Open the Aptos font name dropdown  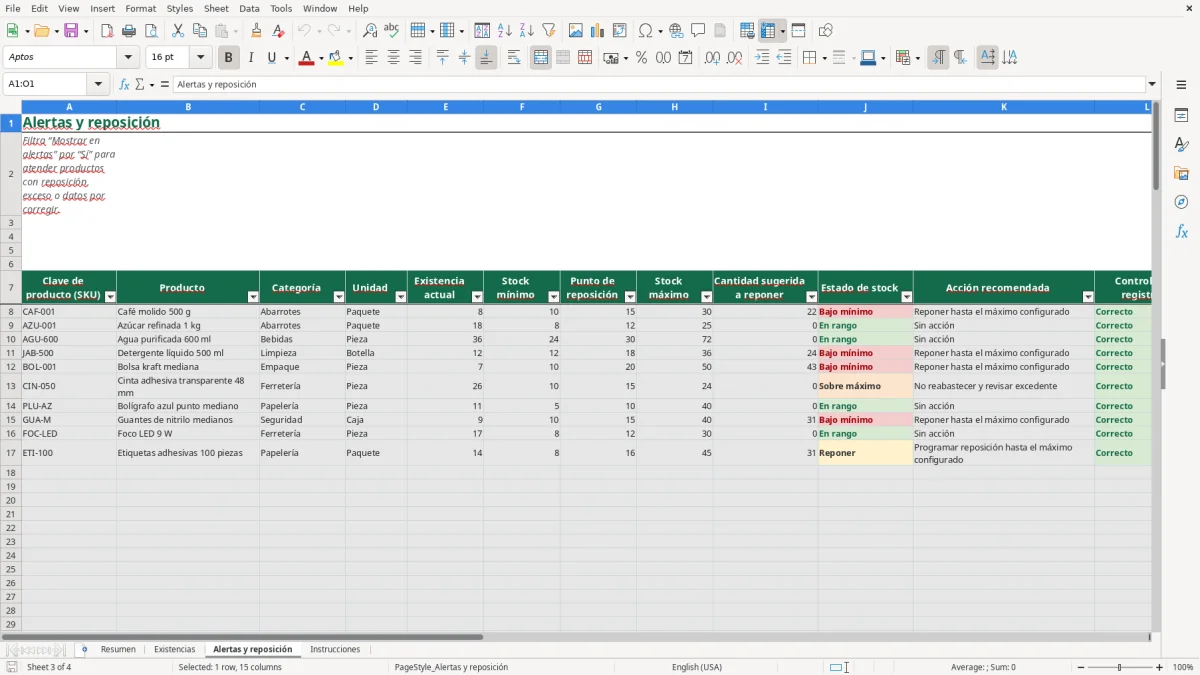coord(128,58)
